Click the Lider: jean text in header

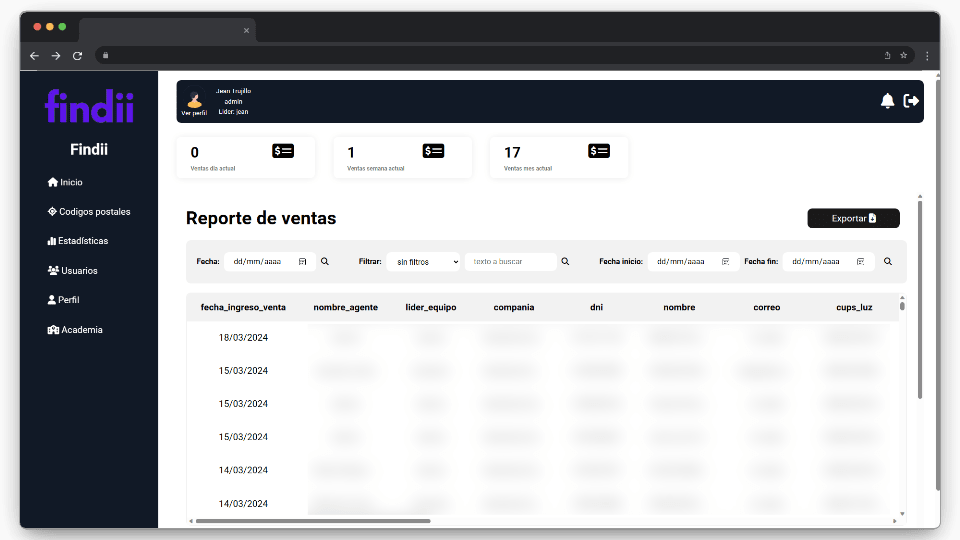pos(233,112)
